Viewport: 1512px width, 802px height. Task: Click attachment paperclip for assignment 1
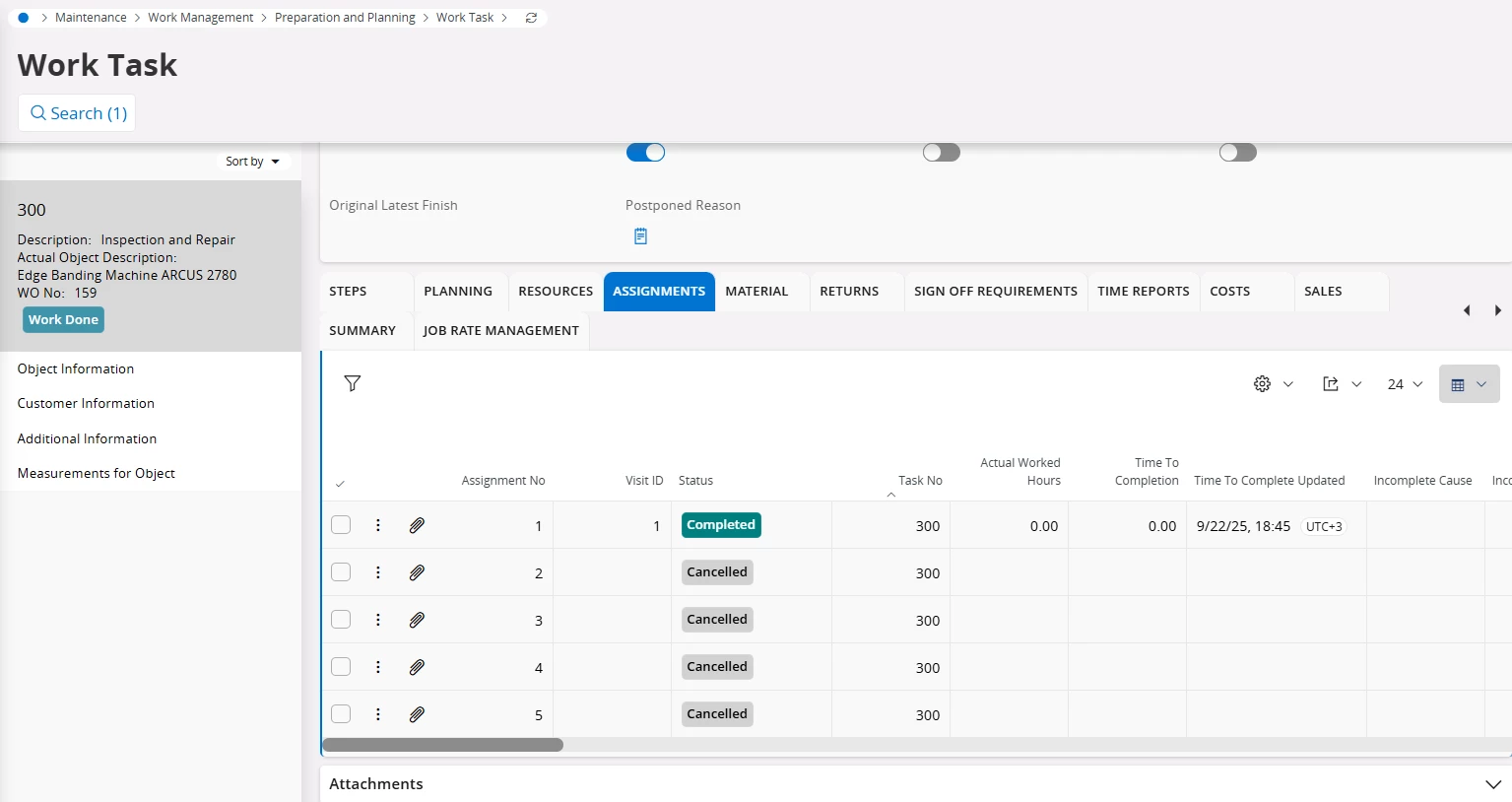coord(417,525)
